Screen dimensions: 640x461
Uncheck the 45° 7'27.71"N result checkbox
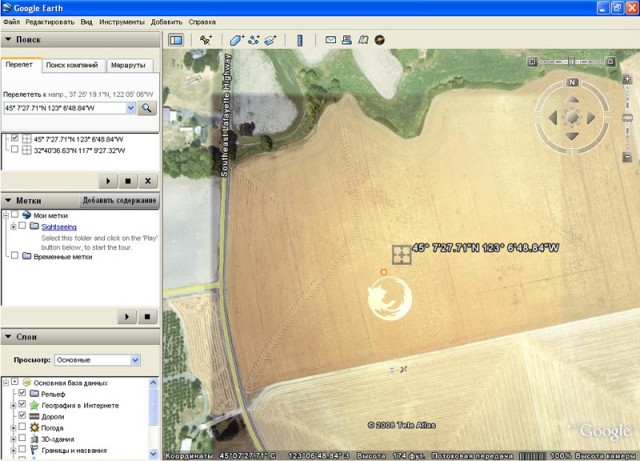tap(15, 138)
